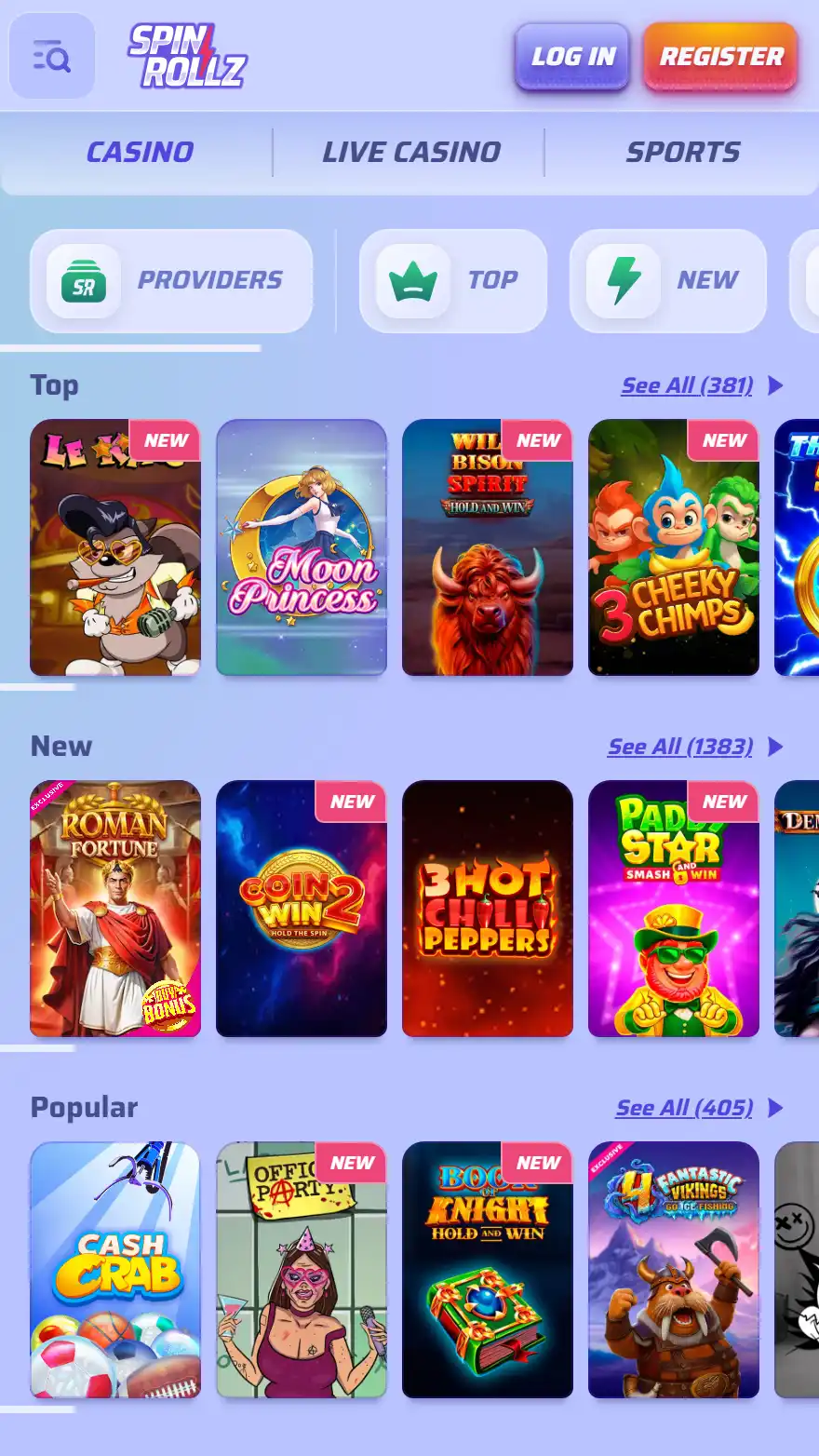
Task: Open the 3 Cheeky Chimps game
Action: click(x=674, y=547)
